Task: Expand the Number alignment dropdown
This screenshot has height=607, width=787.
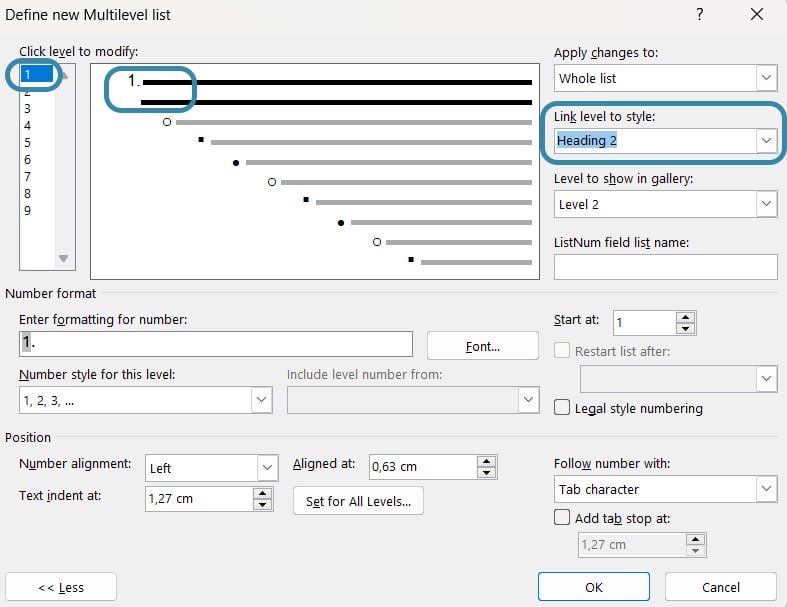Action: click(x=267, y=468)
